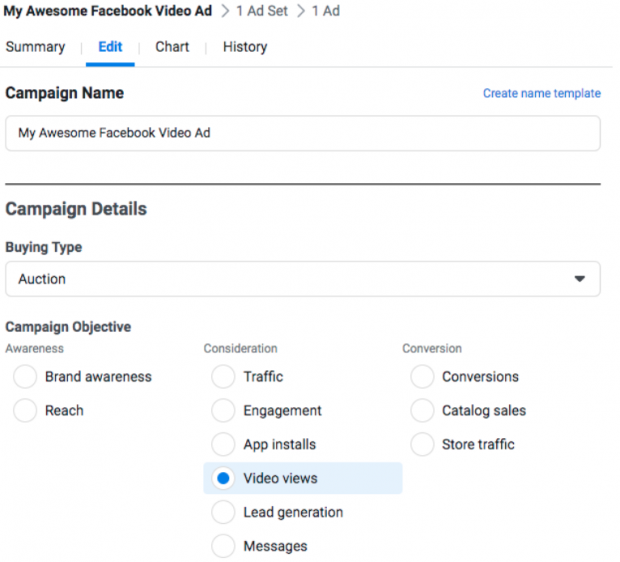The width and height of the screenshot is (620, 562).
Task: Select Engagement as the objective
Action: pyautogui.click(x=223, y=410)
